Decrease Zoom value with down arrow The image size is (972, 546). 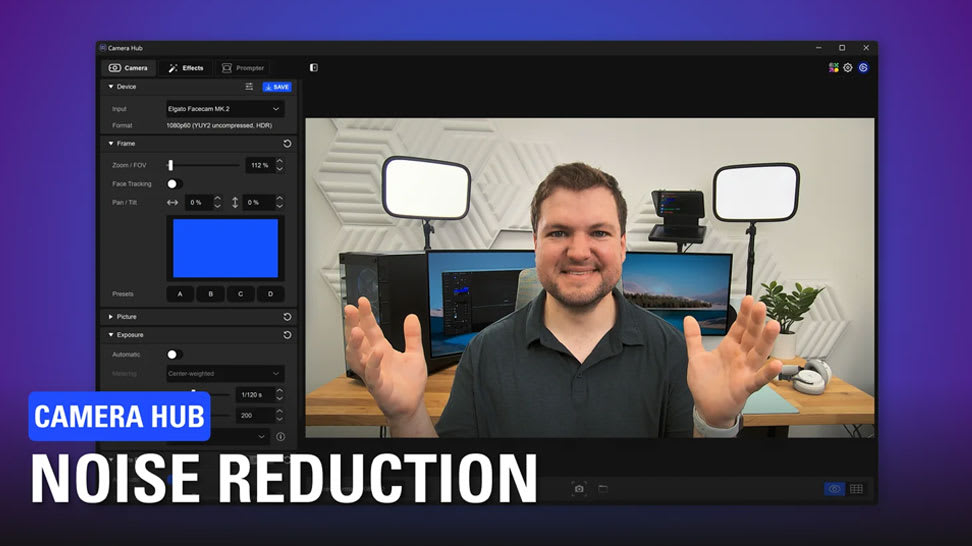[x=280, y=169]
